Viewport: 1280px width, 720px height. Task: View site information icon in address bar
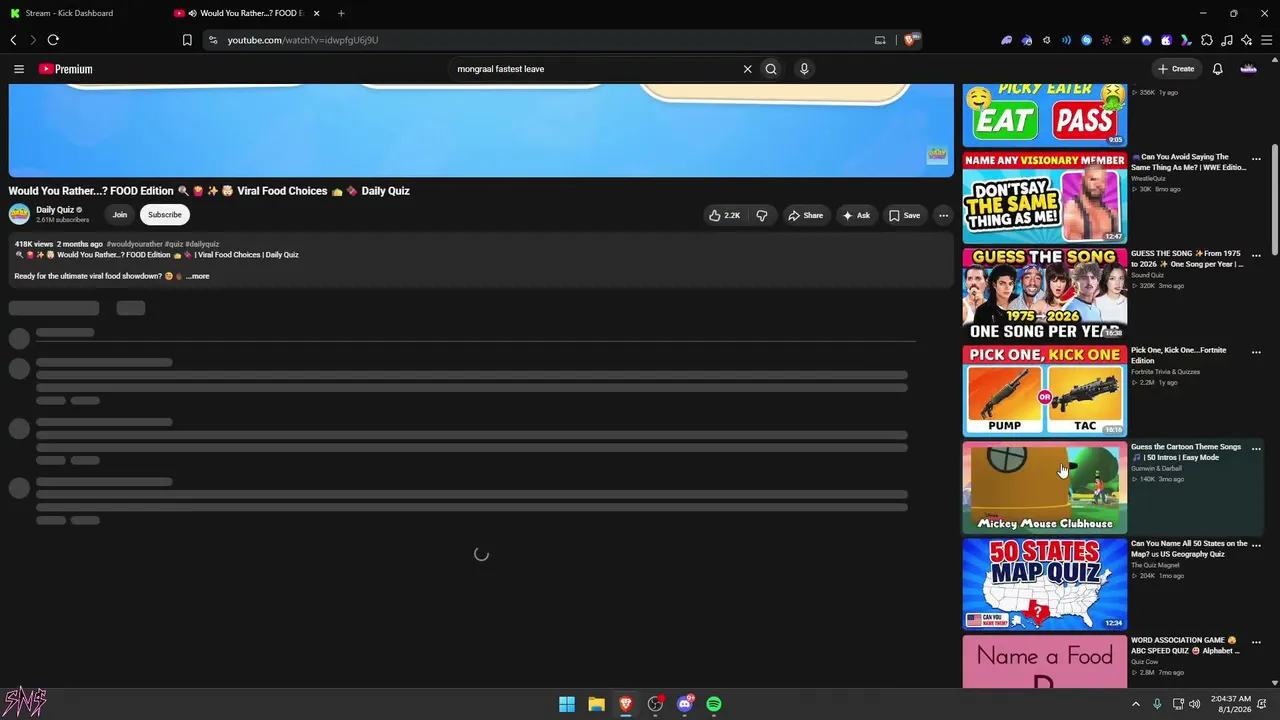click(212, 40)
